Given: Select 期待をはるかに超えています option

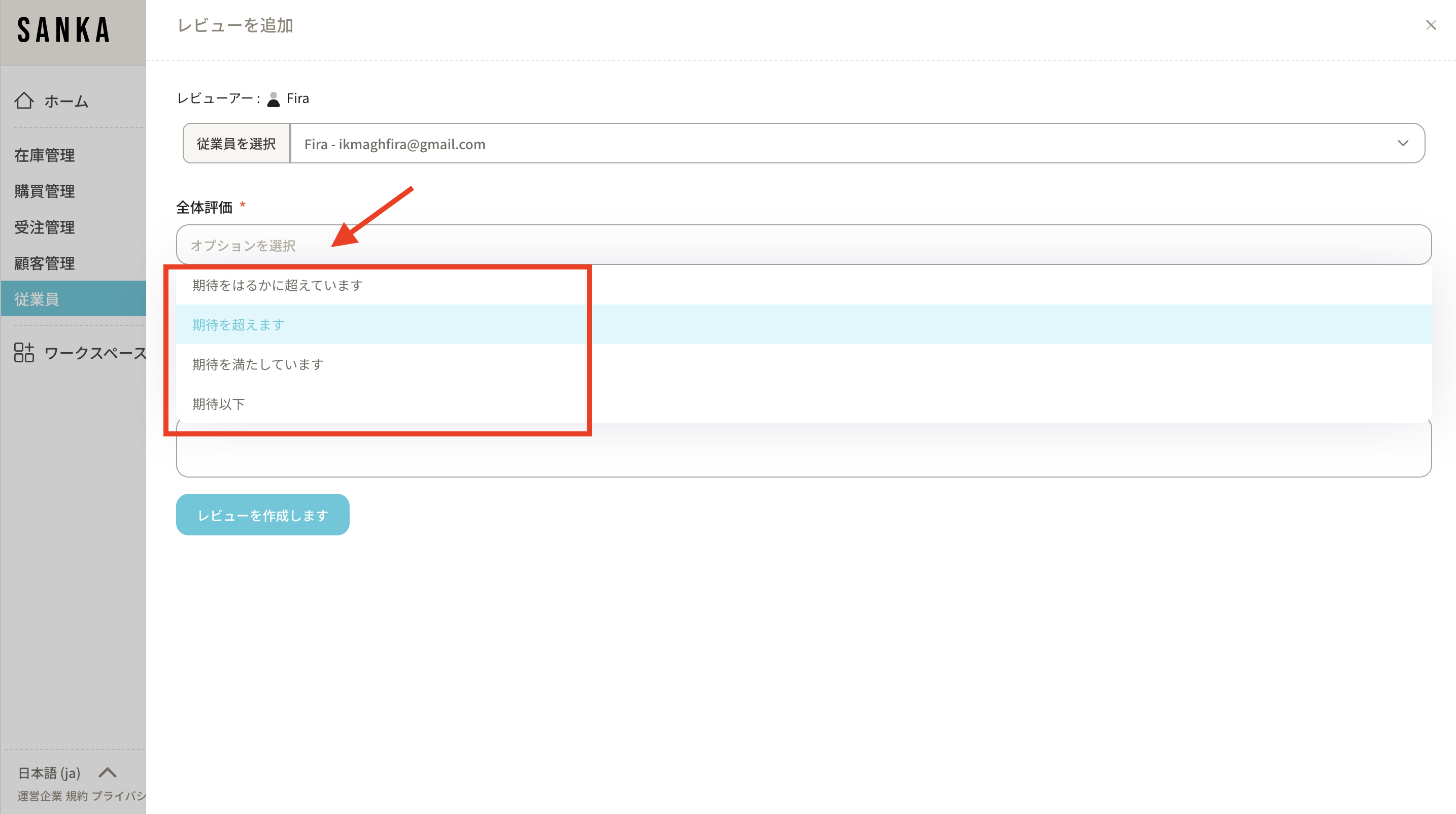Looking at the screenshot, I should pyautogui.click(x=277, y=286).
